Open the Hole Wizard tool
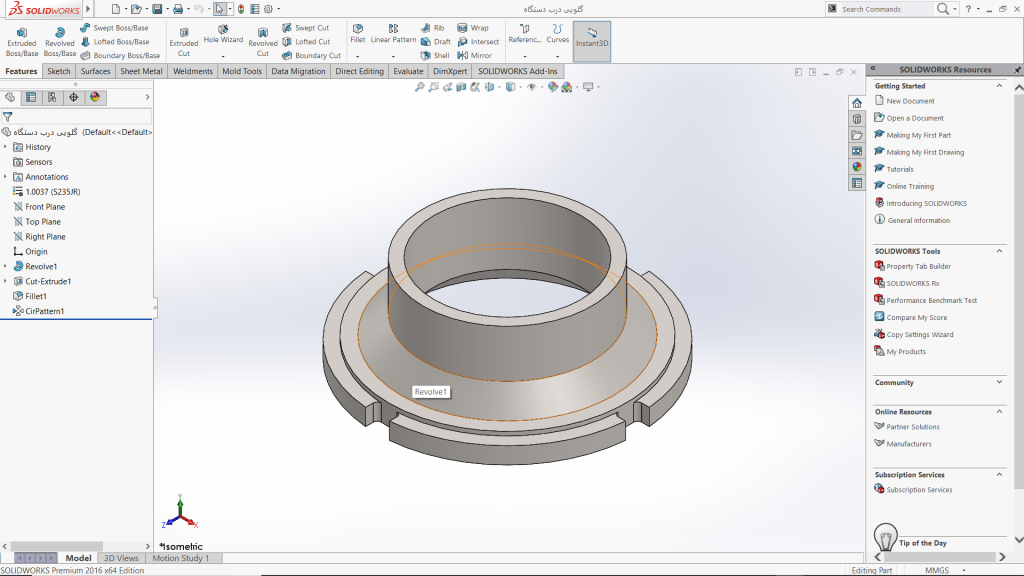The width and height of the screenshot is (1024, 576). (x=223, y=35)
